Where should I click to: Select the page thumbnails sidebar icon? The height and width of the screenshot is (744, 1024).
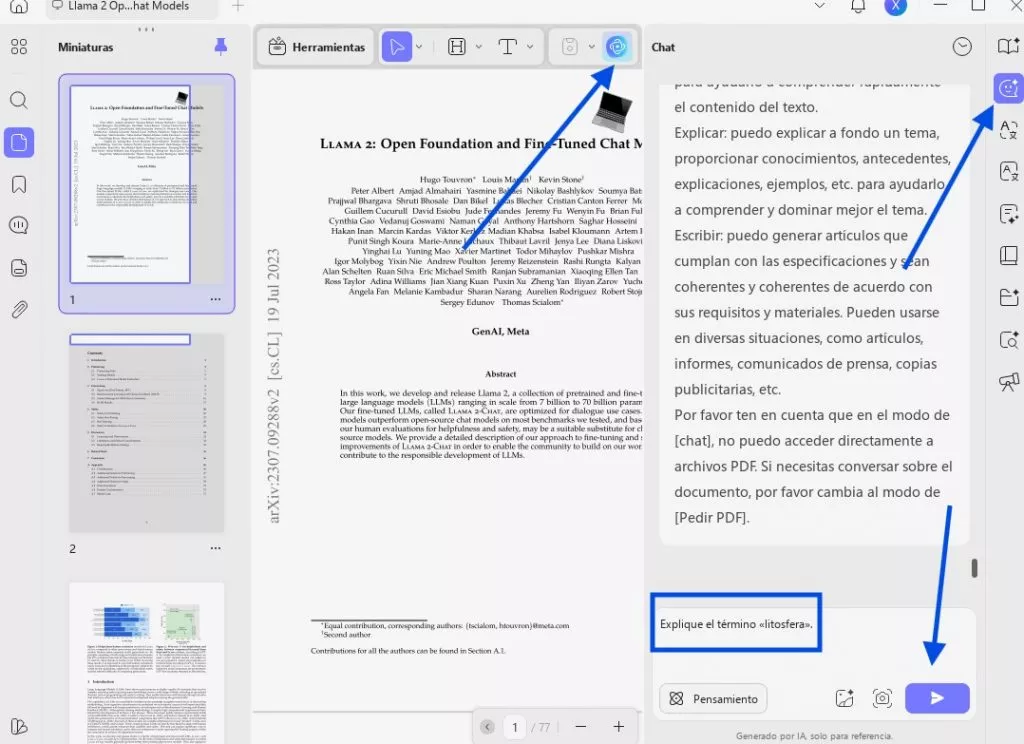[x=19, y=142]
